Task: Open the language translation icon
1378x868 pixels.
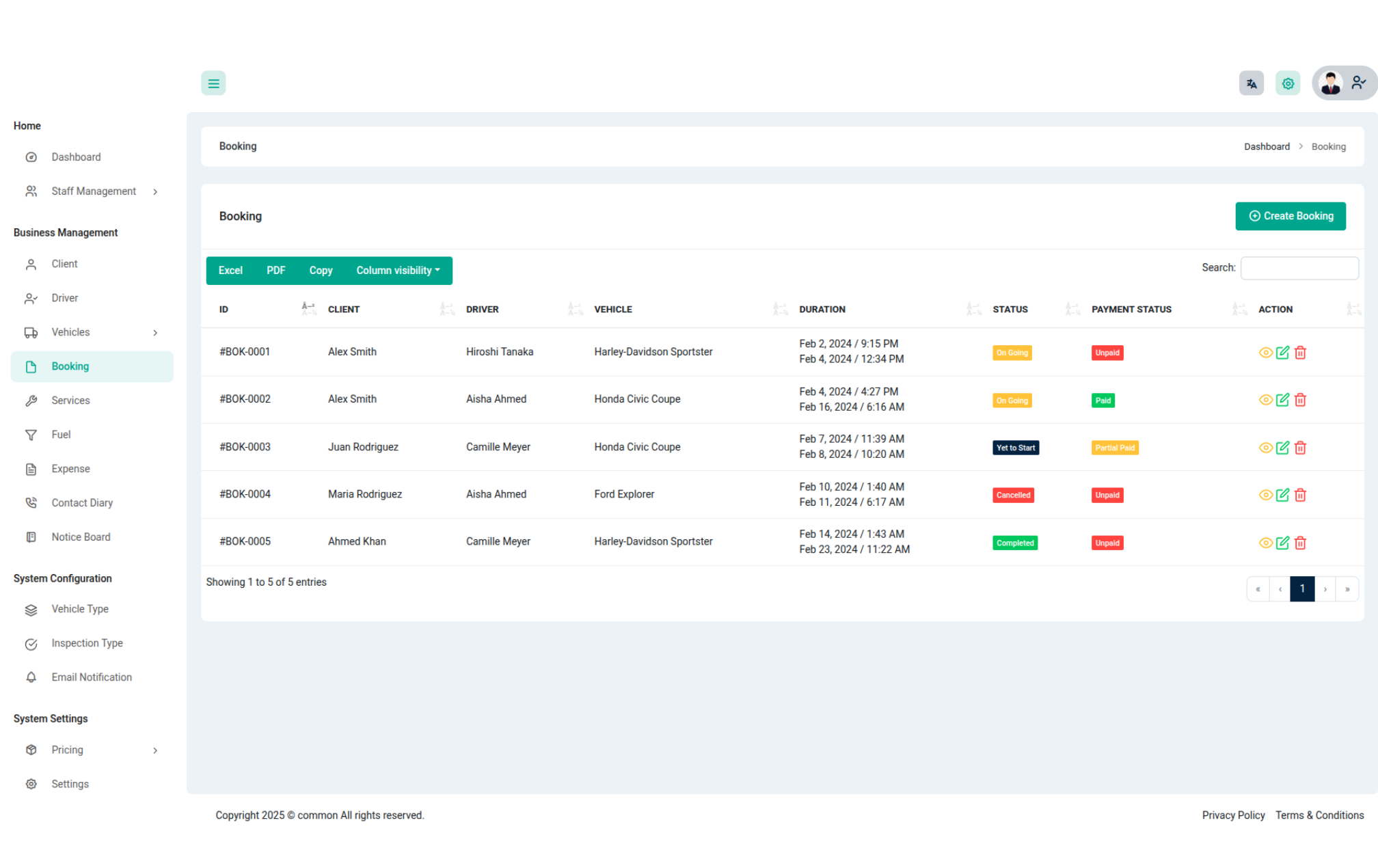Action: [1251, 83]
